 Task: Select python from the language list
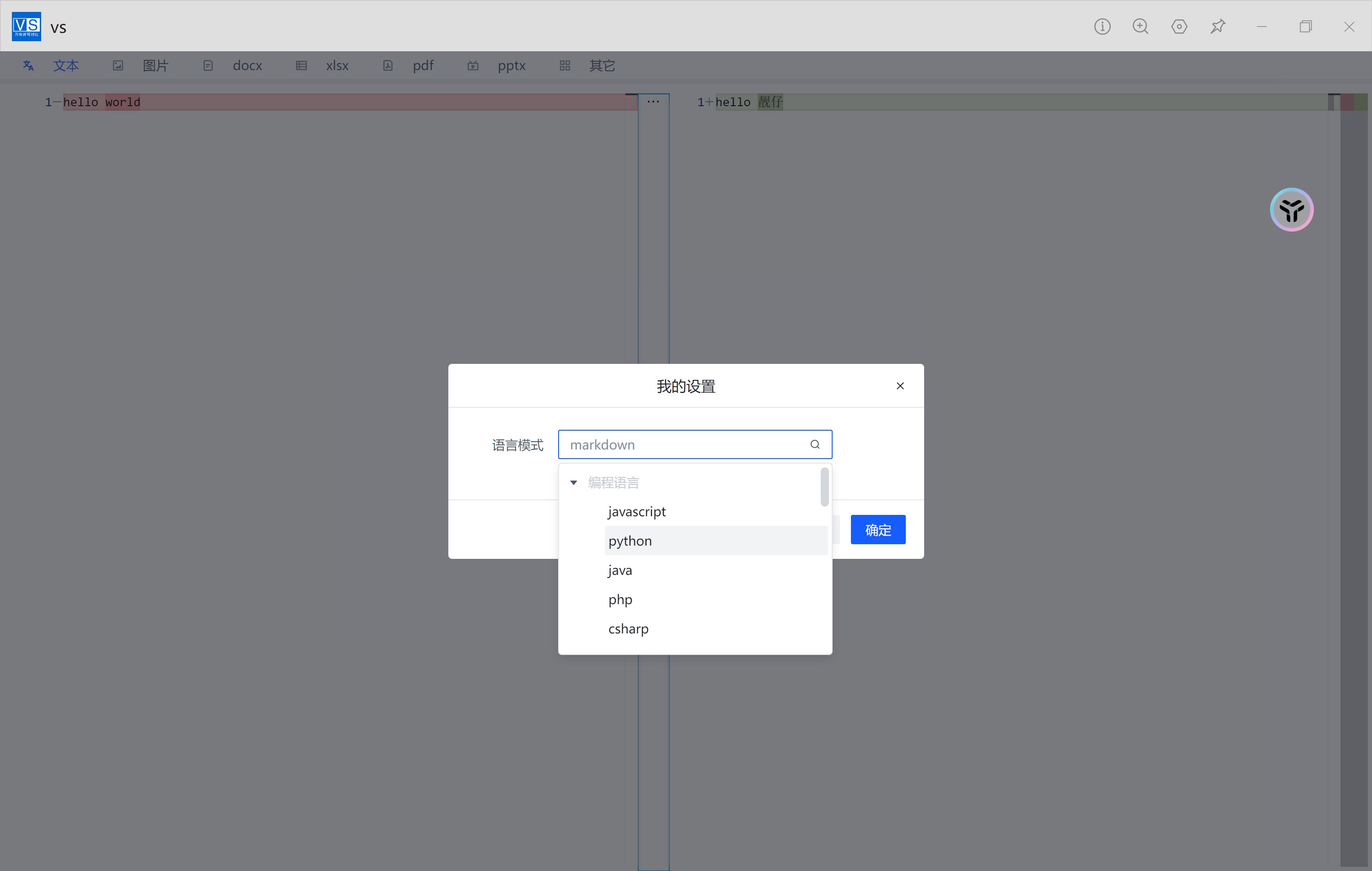coord(716,541)
